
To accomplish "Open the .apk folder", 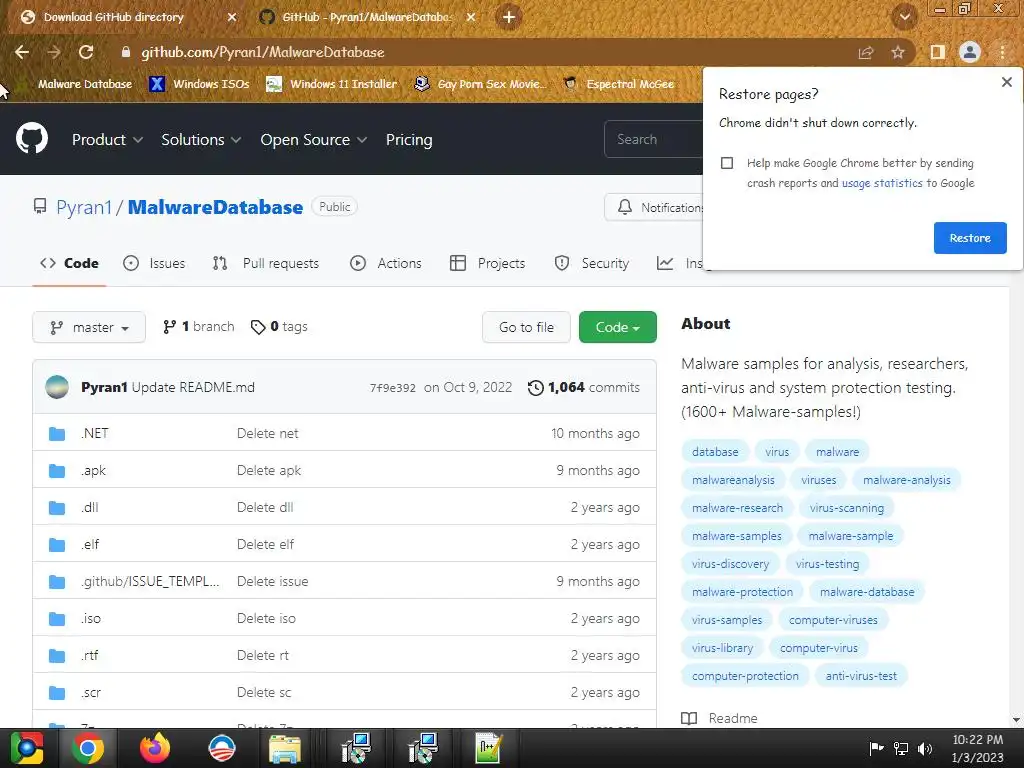I will [93, 470].
